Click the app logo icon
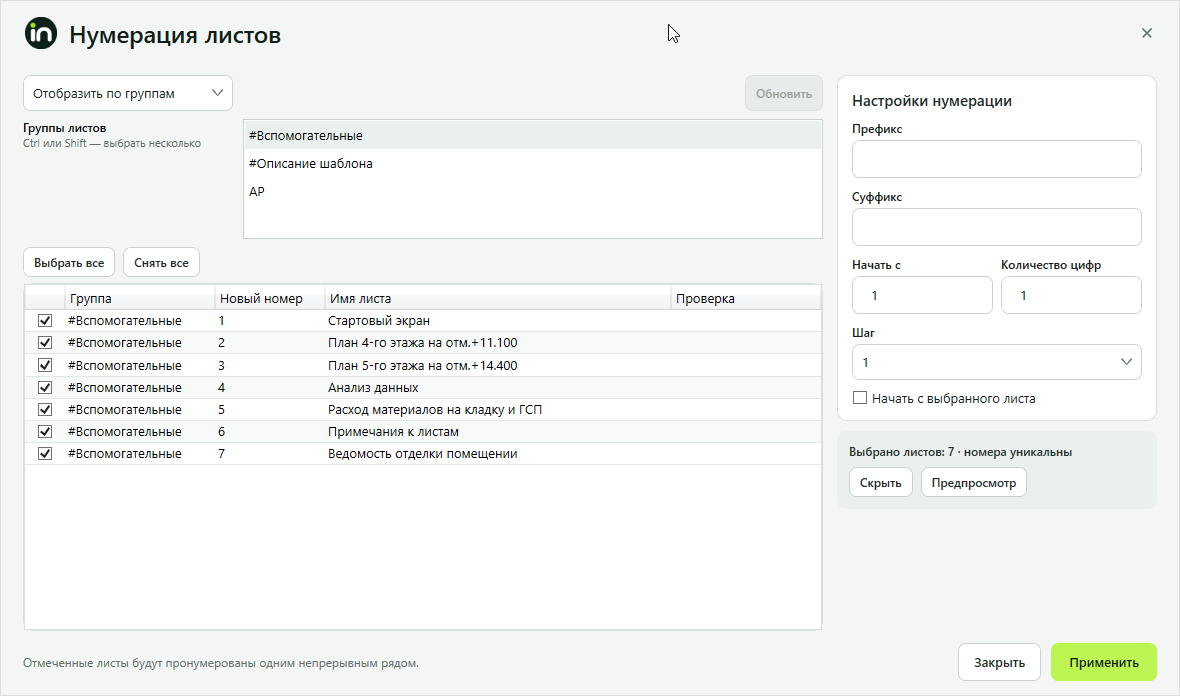Image resolution: width=1180 pixels, height=696 pixels. [41, 34]
